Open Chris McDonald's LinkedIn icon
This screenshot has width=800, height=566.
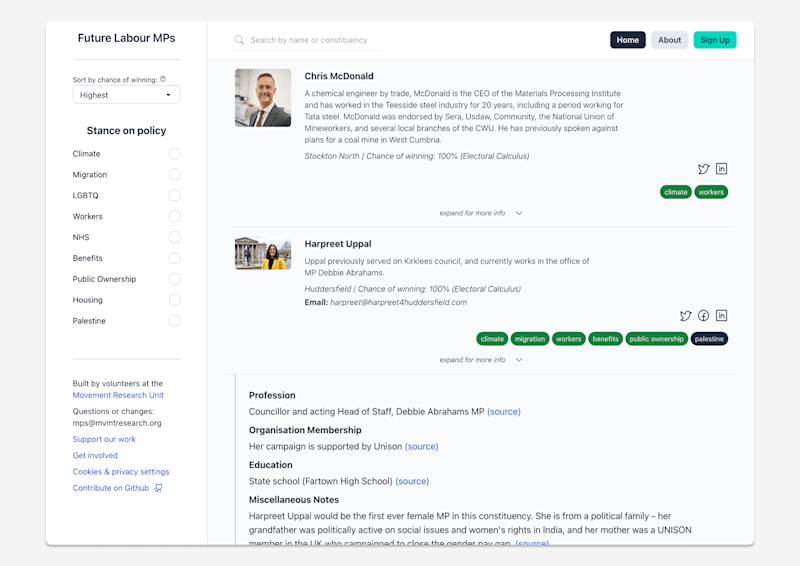point(721,168)
